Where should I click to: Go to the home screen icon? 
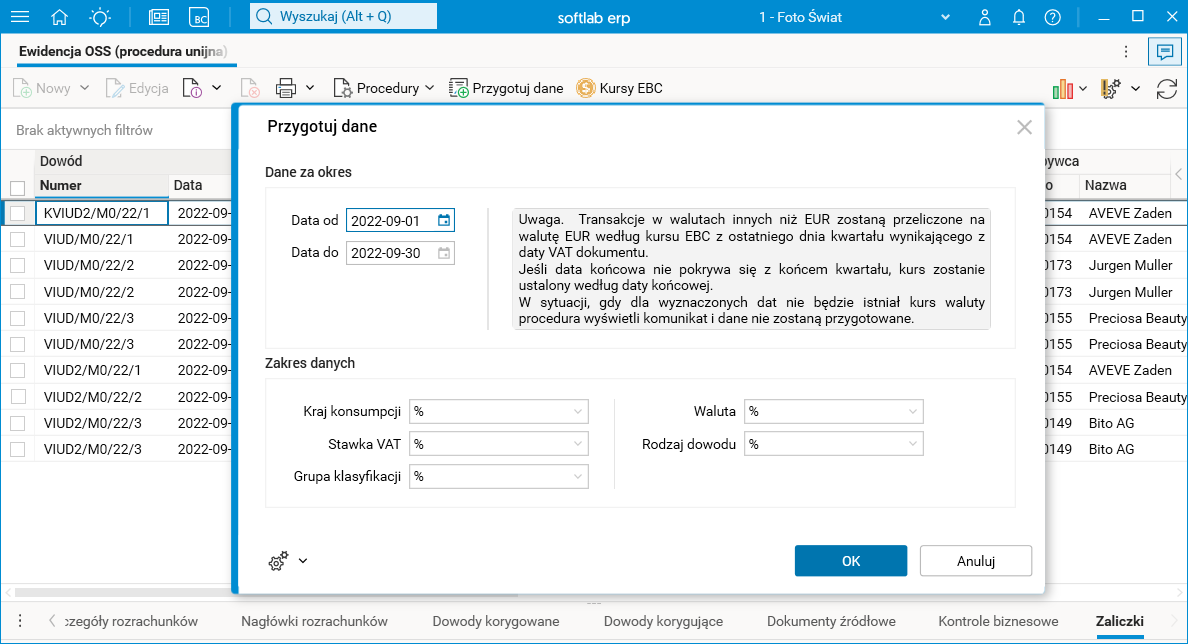click(59, 17)
